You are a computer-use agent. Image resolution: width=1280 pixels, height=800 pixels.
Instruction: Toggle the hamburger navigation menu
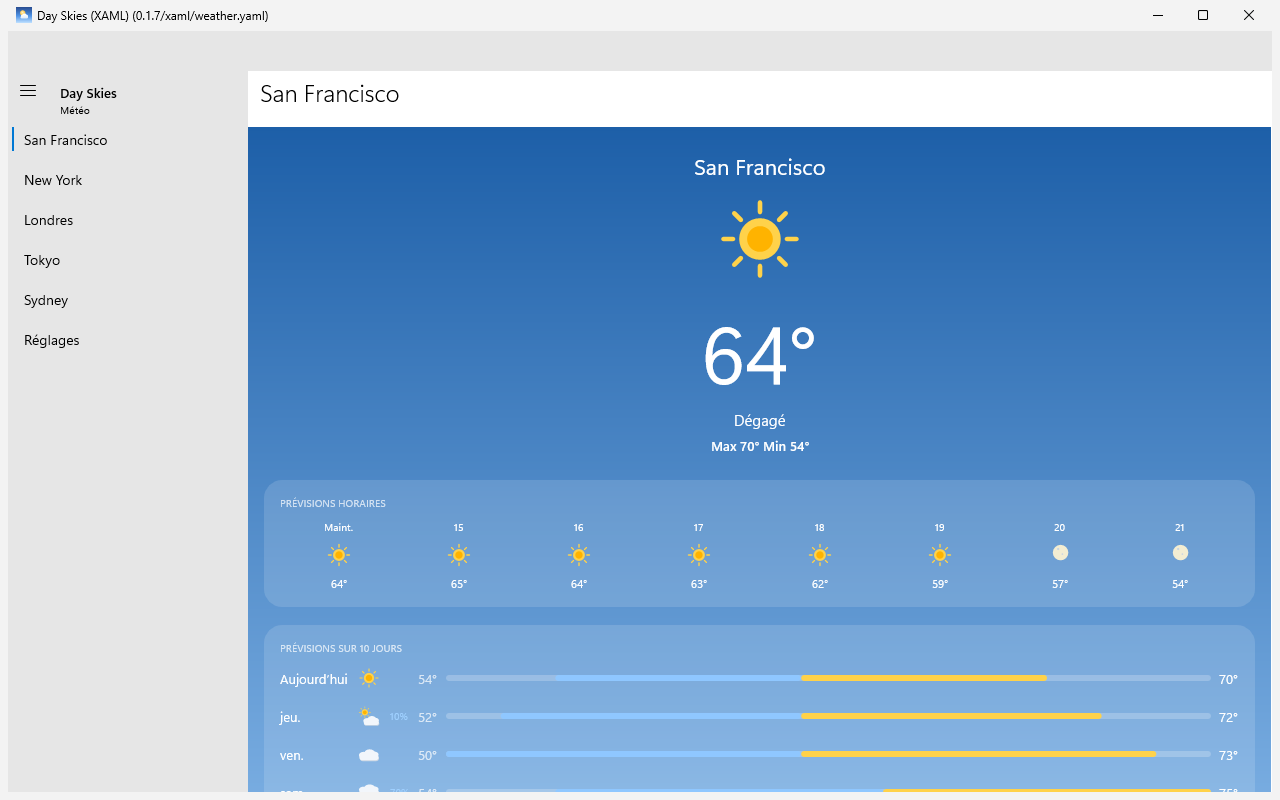[x=28, y=91]
